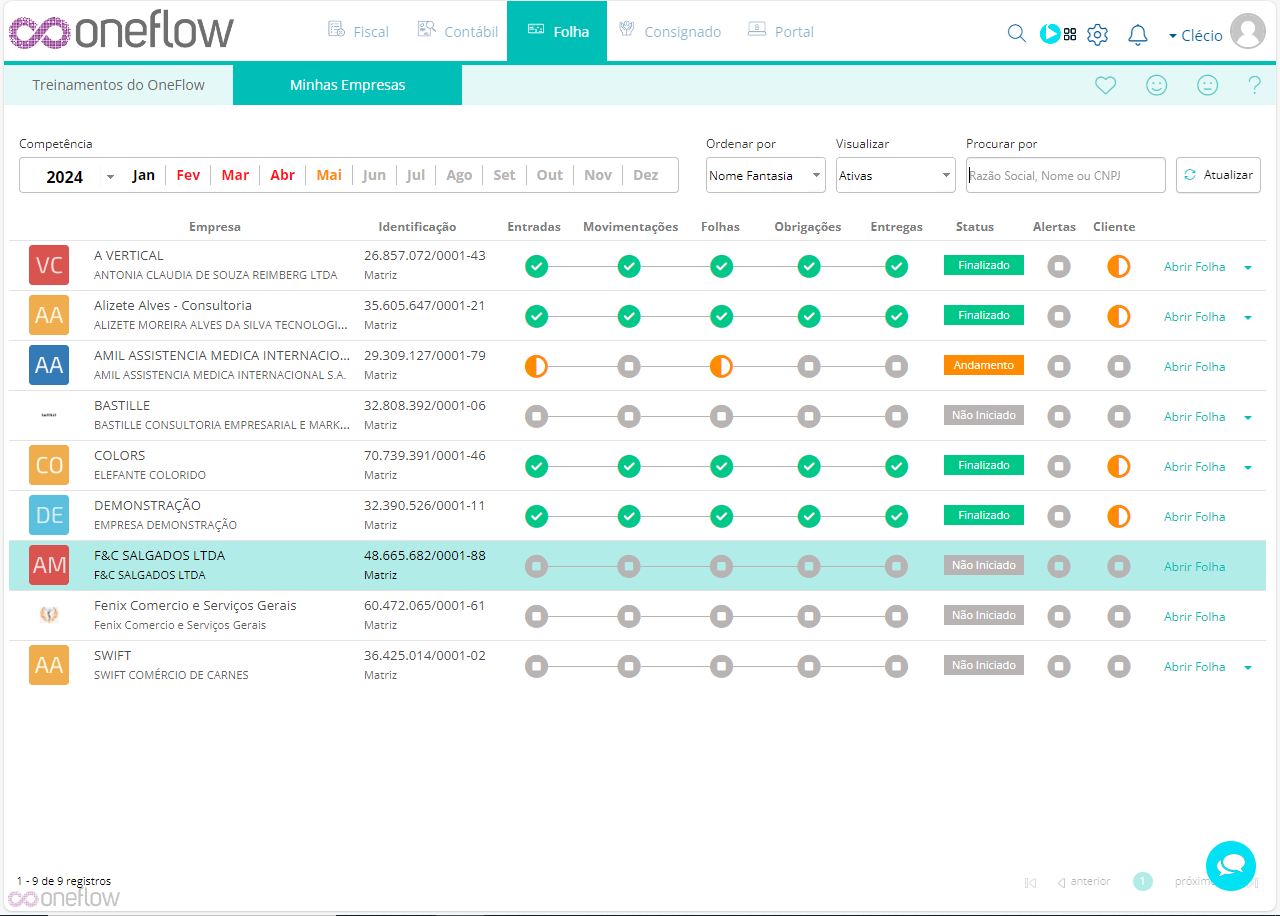Click the Atualizar button
The image size is (1280, 916).
[x=1218, y=175]
